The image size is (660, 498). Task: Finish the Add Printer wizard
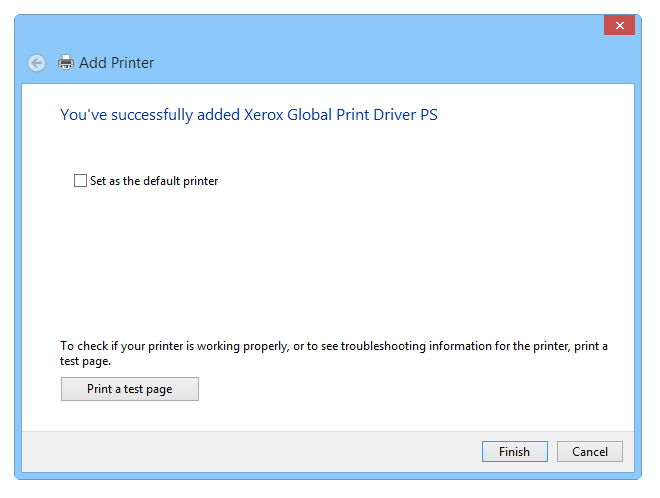click(515, 452)
